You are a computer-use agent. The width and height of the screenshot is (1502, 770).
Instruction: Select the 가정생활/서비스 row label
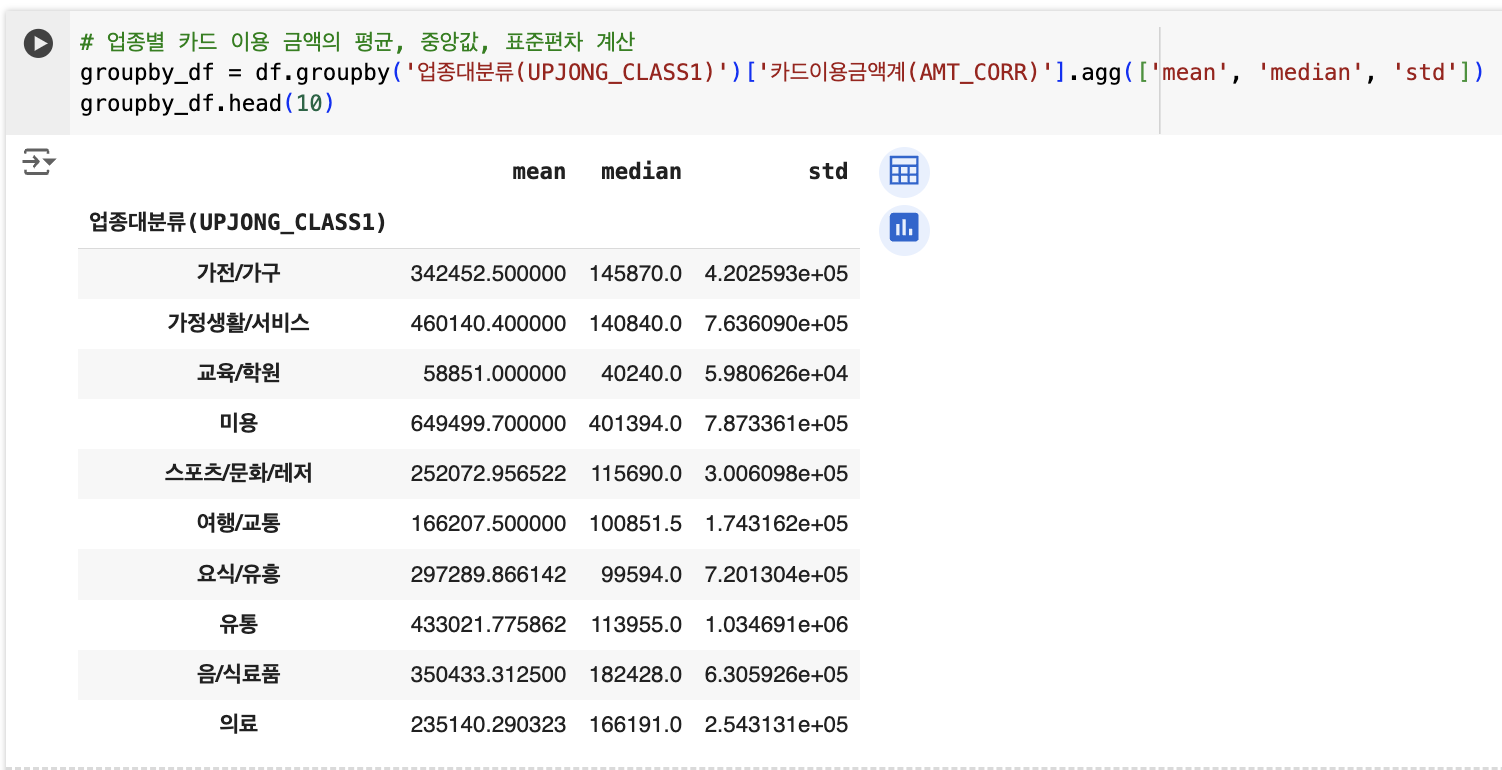(x=238, y=323)
